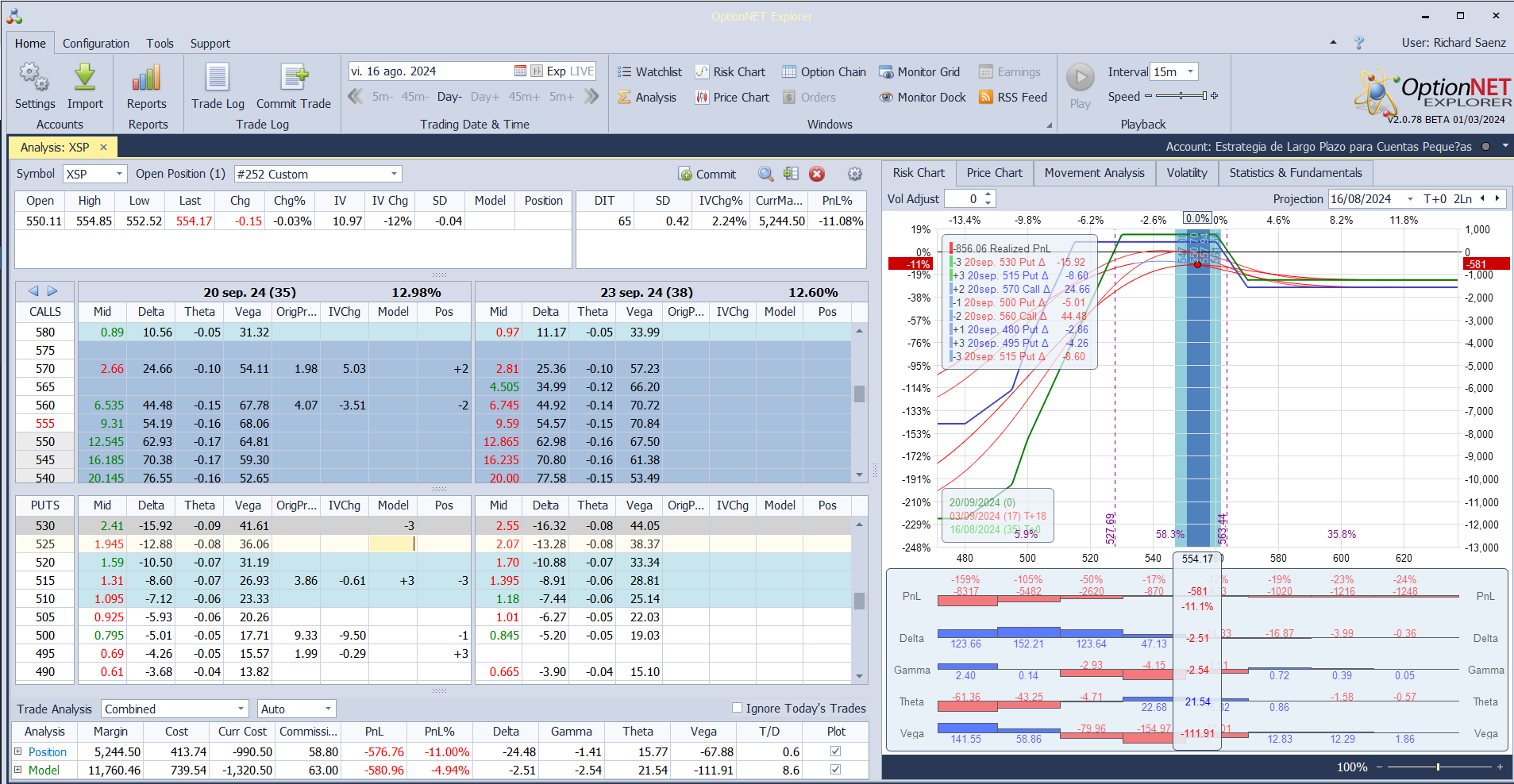Image resolution: width=1514 pixels, height=784 pixels.
Task: Step trading date forward with the double-right arrow
Action: pyautogui.click(x=591, y=97)
